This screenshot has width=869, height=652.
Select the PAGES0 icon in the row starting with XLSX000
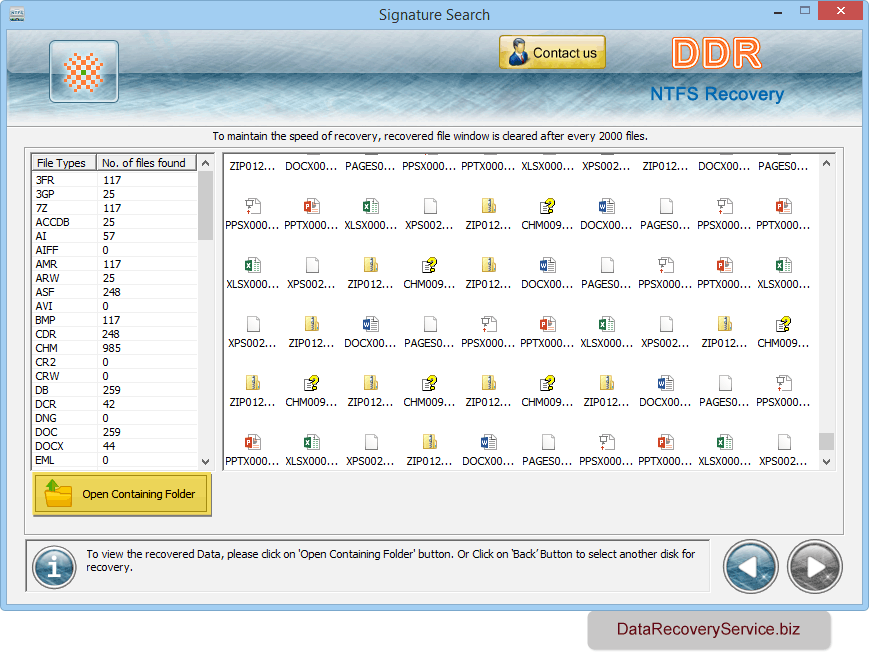click(606, 266)
